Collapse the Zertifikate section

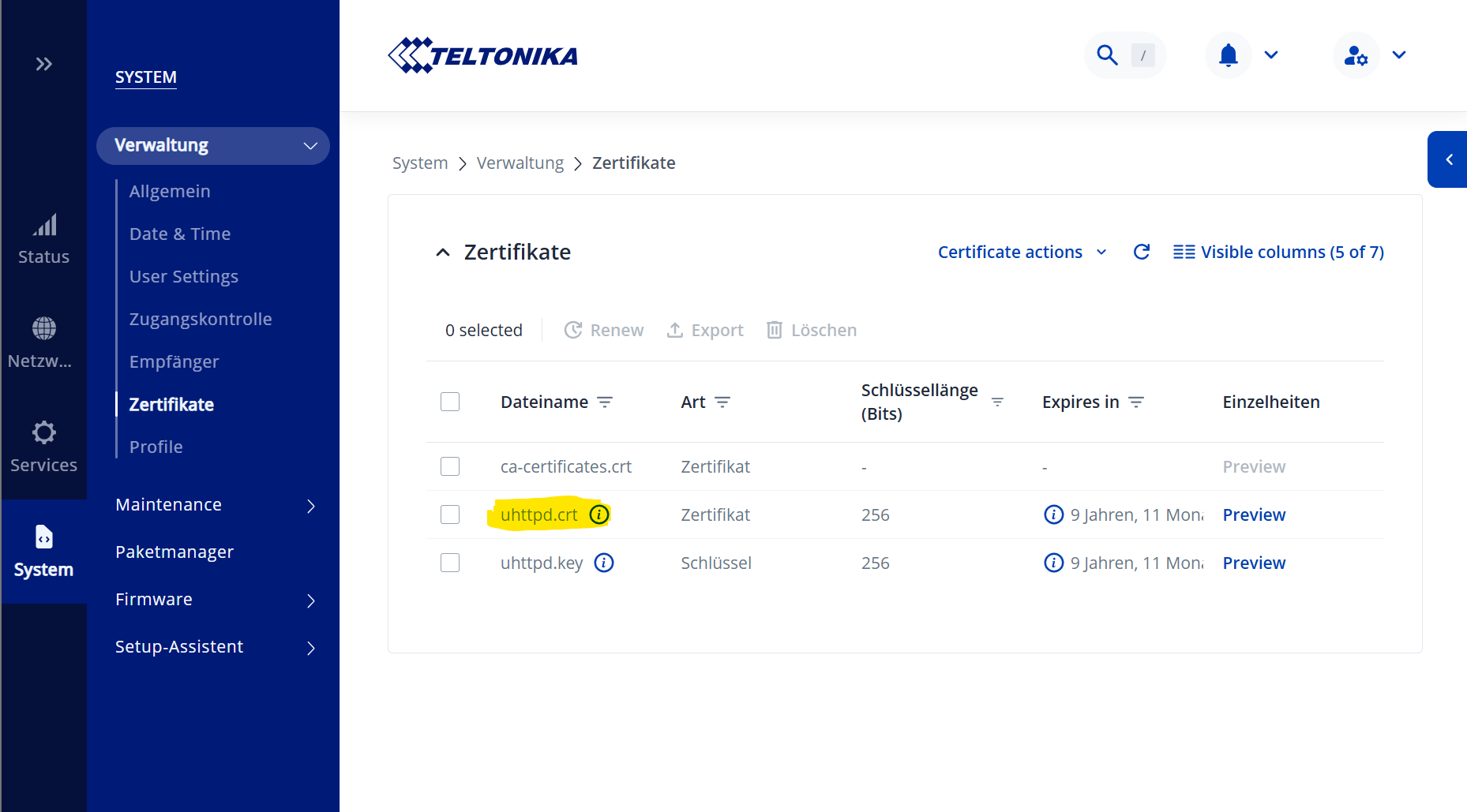coord(443,253)
